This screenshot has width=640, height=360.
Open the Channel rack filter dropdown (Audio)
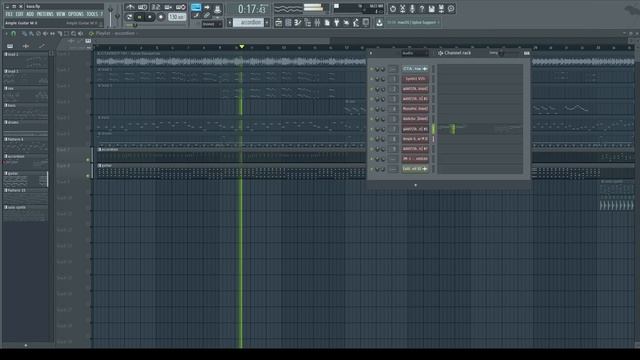click(415, 53)
